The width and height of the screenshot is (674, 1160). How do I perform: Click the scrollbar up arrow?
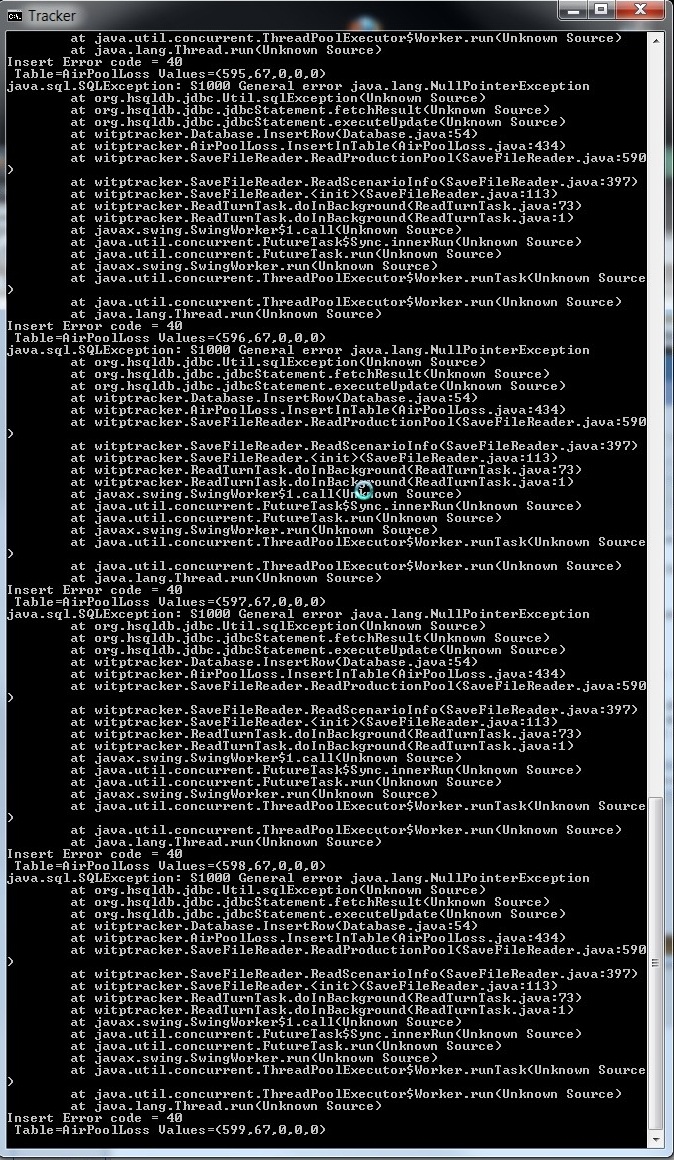656,39
